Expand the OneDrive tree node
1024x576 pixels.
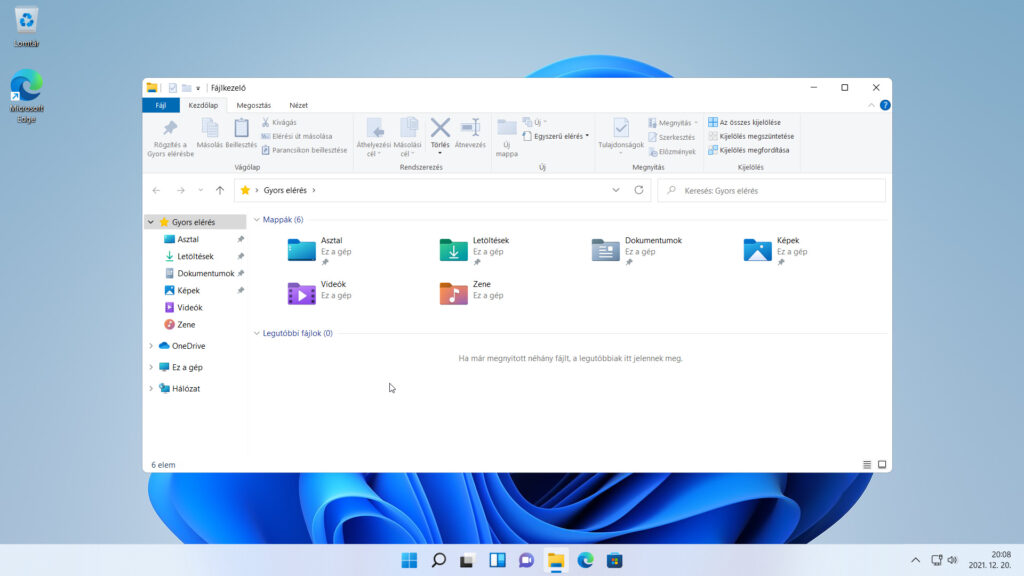[x=151, y=345]
